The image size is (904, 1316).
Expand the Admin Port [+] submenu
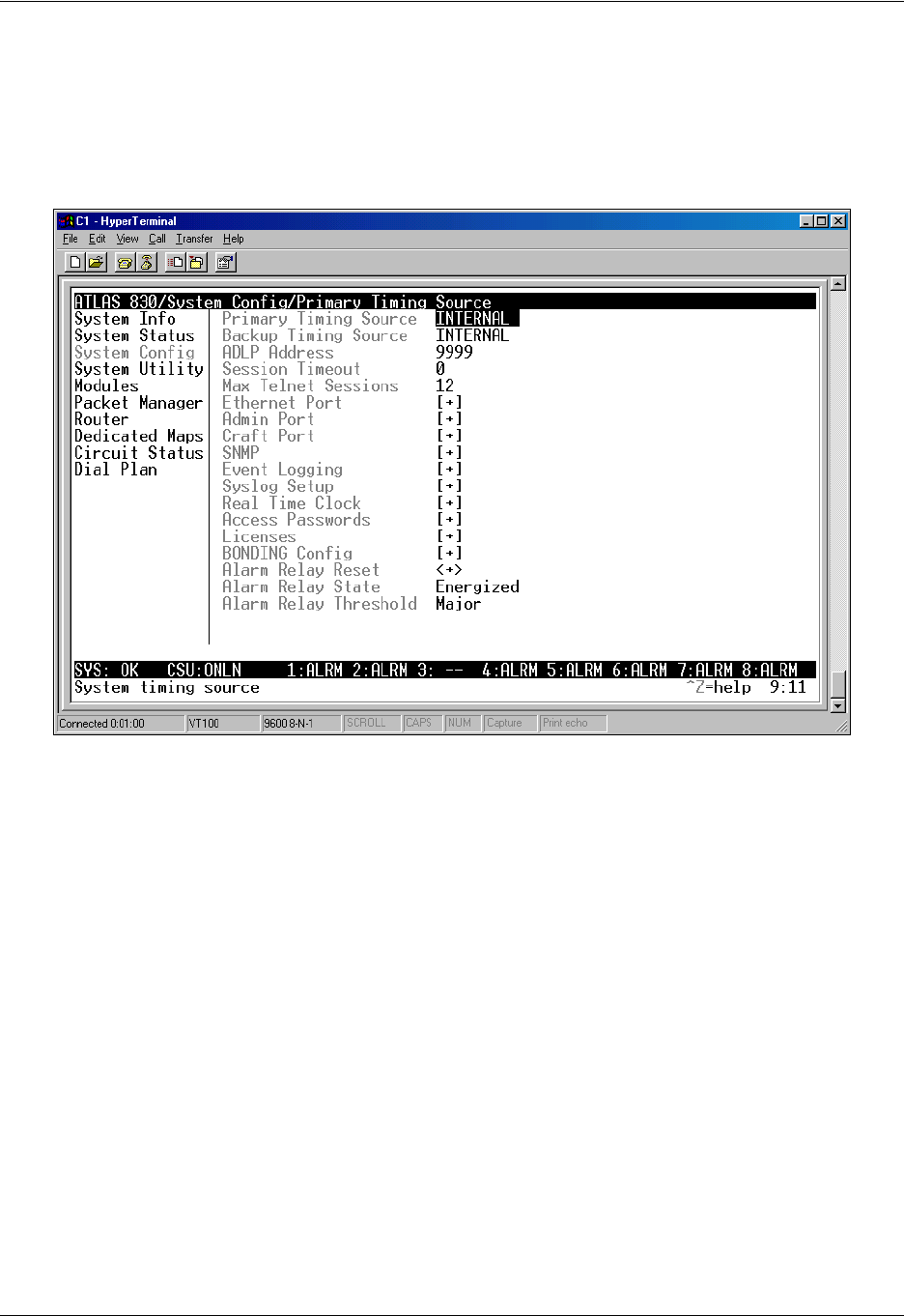tap(449, 419)
